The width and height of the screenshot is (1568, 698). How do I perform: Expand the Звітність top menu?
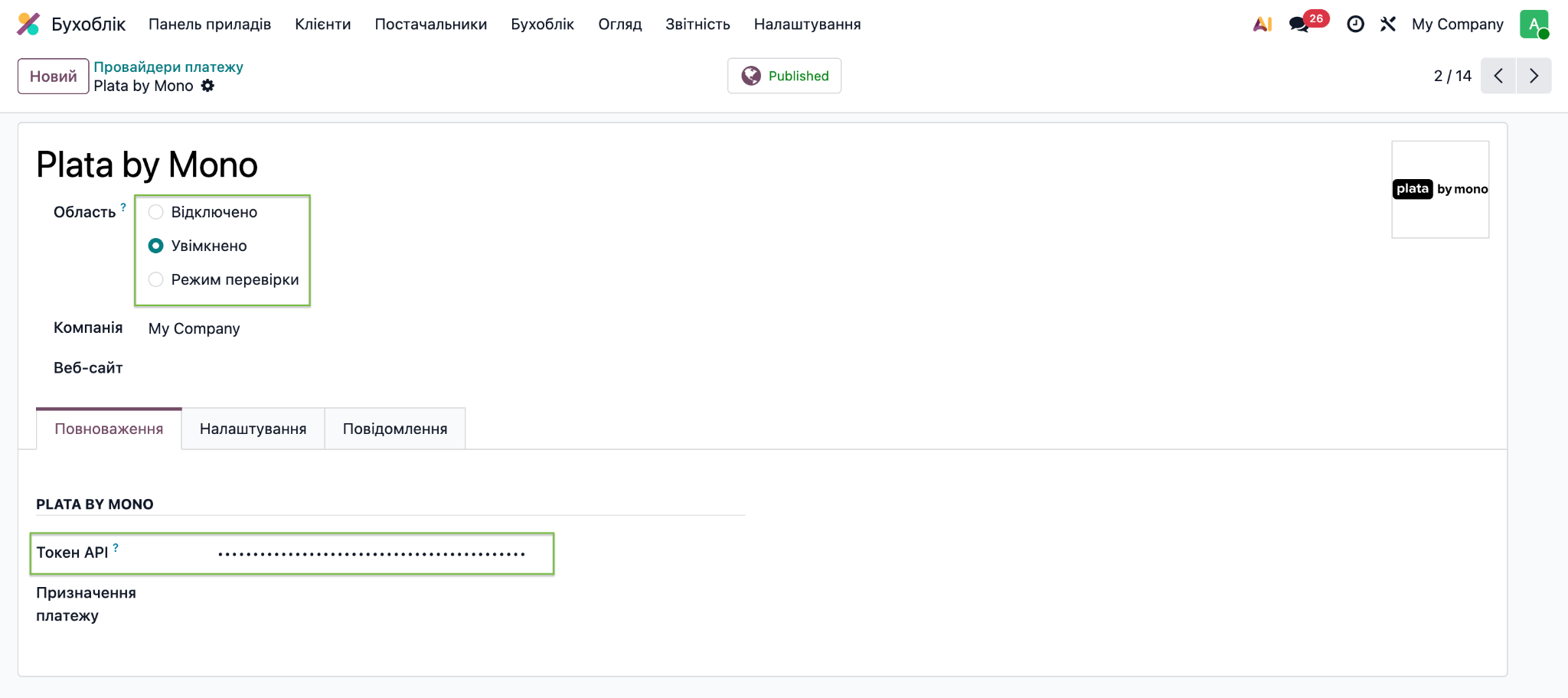697,24
